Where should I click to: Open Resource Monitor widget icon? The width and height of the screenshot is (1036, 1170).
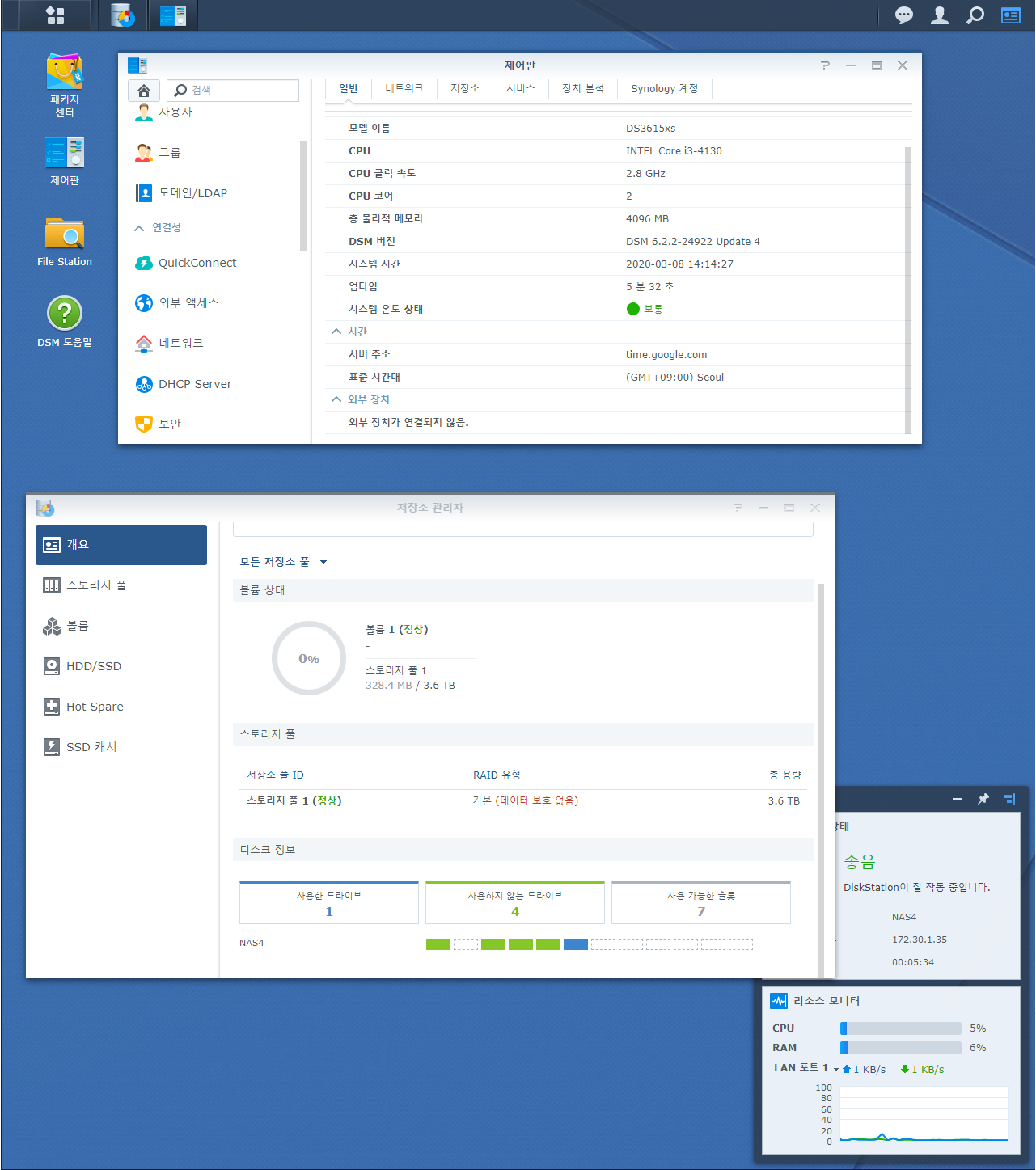(779, 1001)
